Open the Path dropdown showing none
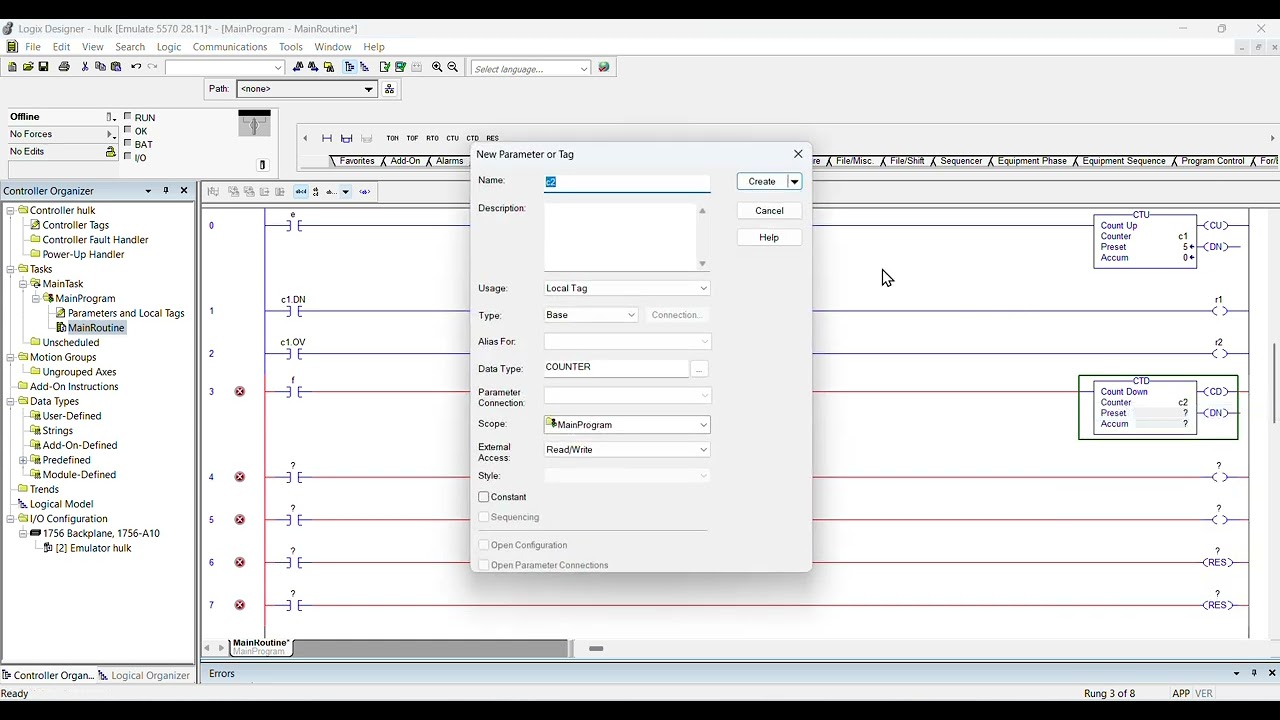The width and height of the screenshot is (1280, 720). click(306, 89)
